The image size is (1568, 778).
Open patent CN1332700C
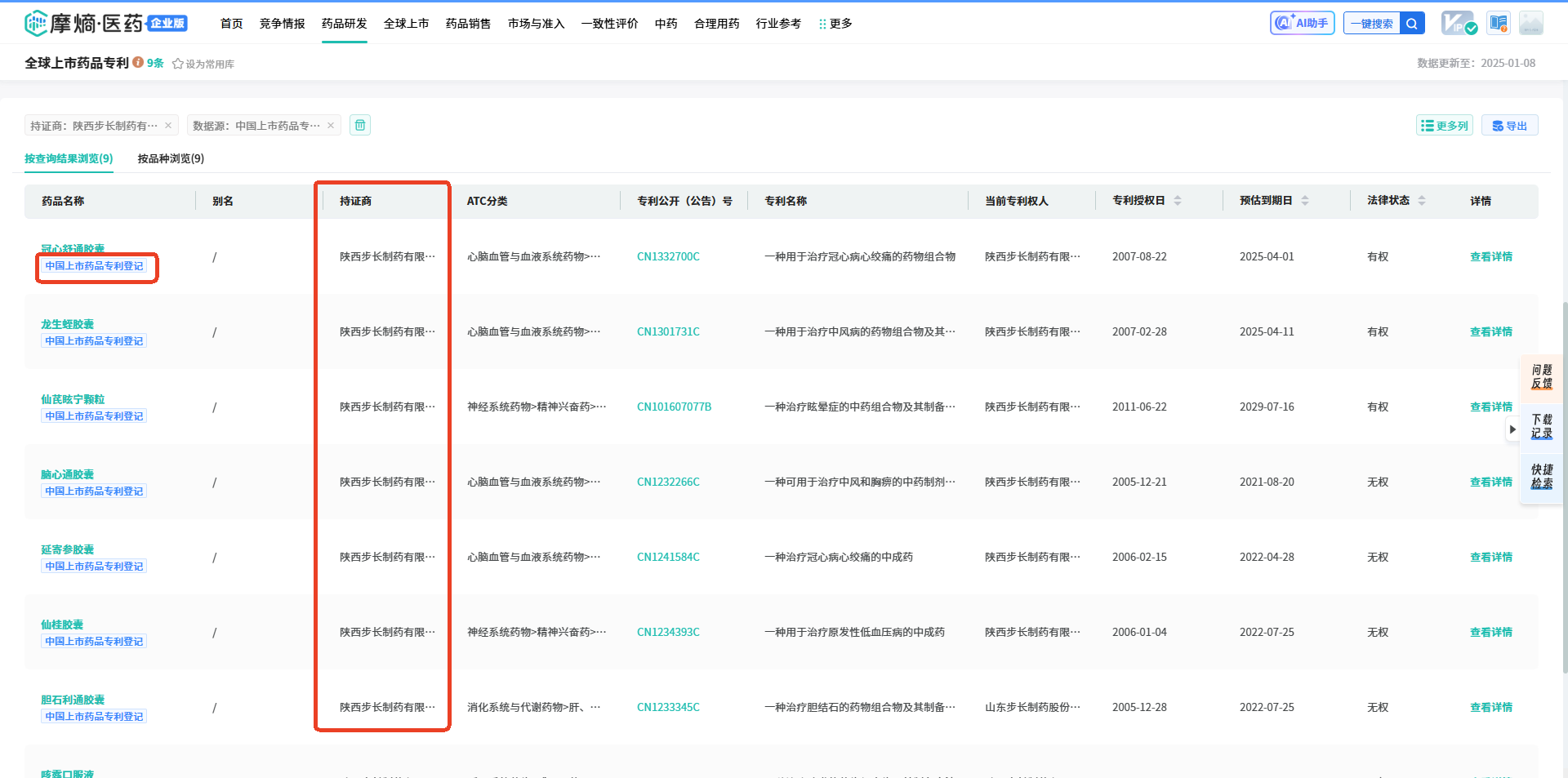pyautogui.click(x=668, y=256)
